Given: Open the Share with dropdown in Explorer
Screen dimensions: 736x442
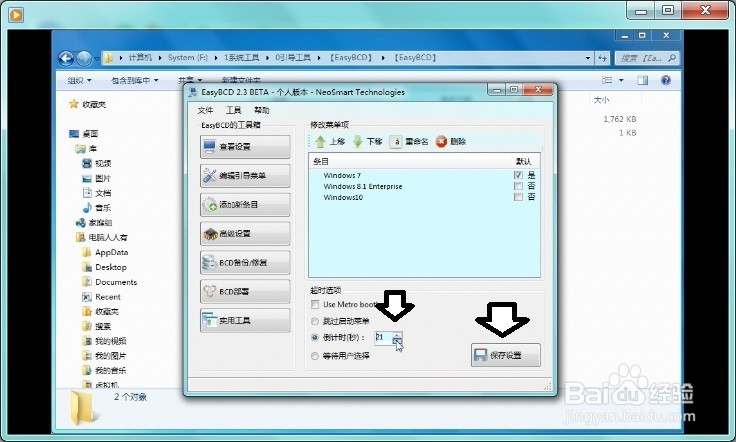Looking at the screenshot, I should click(190, 80).
